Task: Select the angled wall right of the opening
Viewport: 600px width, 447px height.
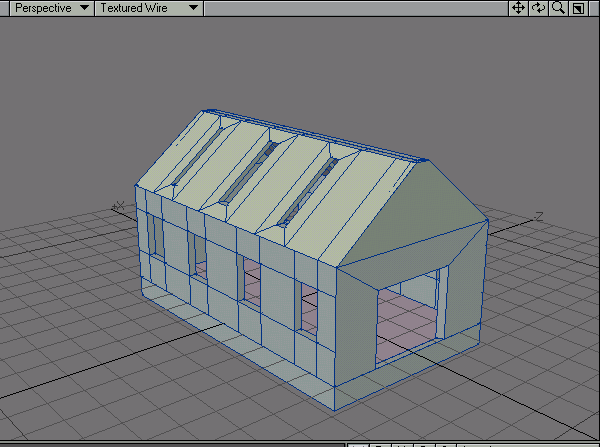Action: coord(466,290)
